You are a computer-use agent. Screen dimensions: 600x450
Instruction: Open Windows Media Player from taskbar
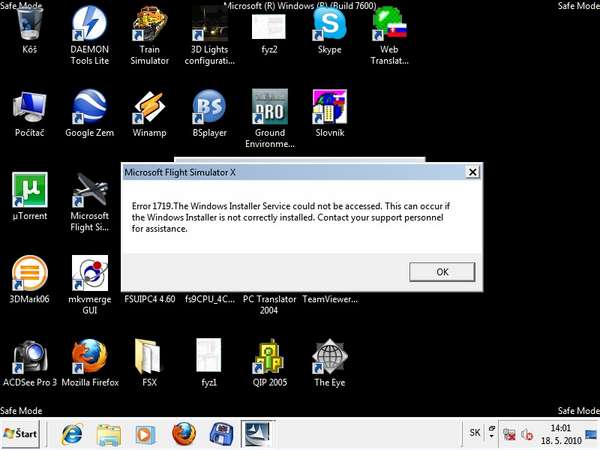(145, 434)
